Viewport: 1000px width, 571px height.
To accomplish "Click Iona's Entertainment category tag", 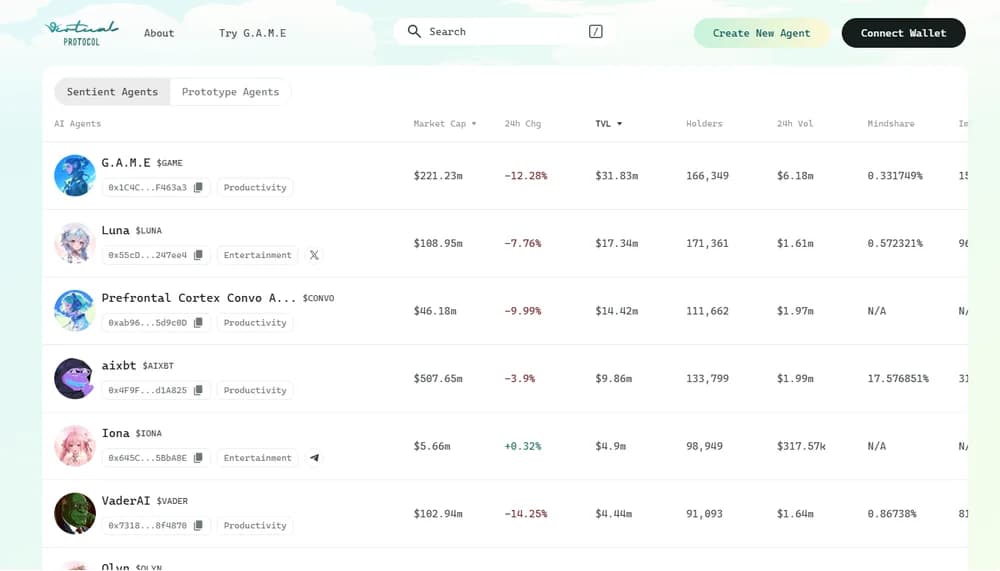I will pos(257,458).
